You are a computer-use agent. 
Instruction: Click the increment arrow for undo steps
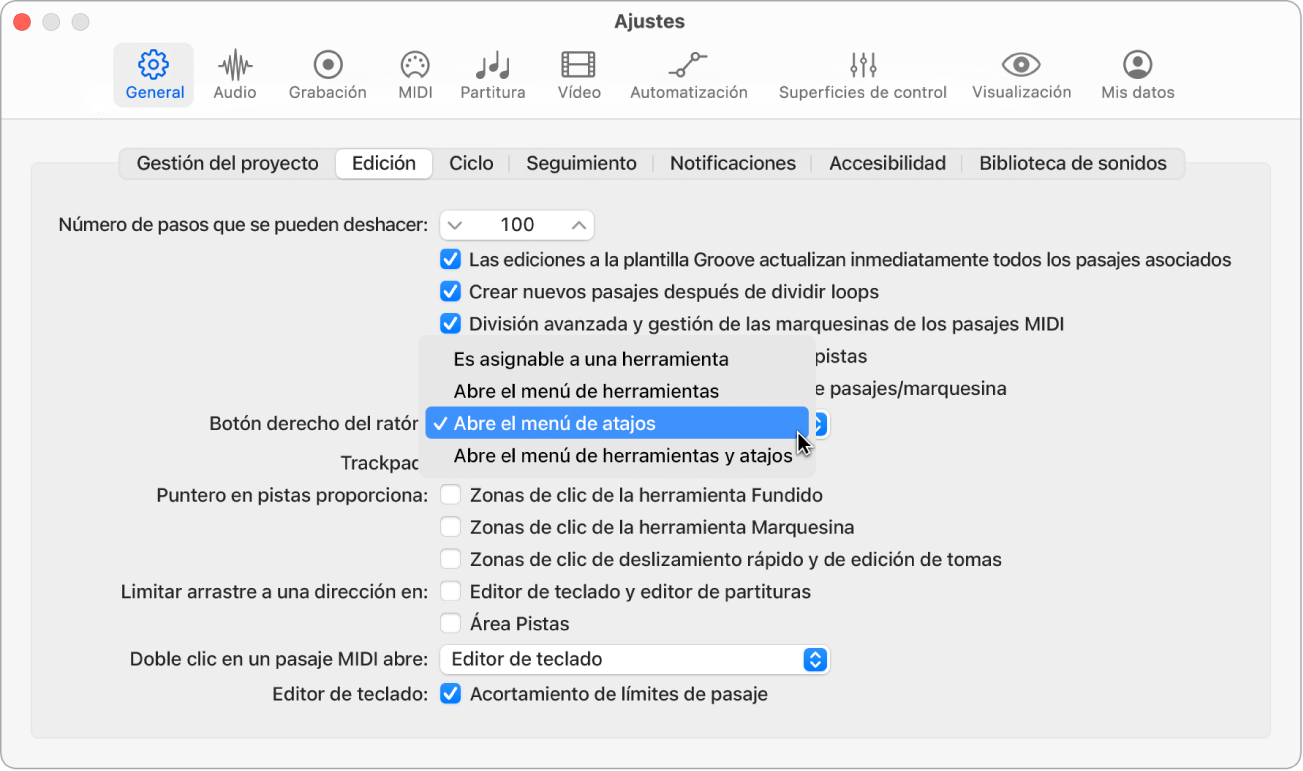point(578,224)
